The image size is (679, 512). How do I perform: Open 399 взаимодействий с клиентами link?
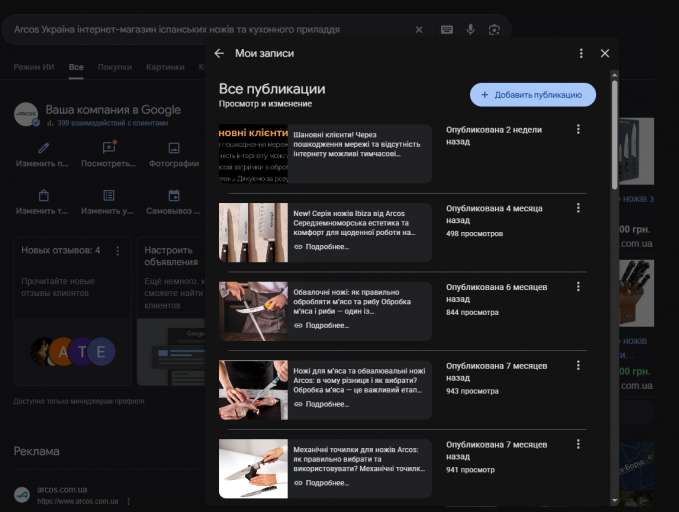click(113, 123)
